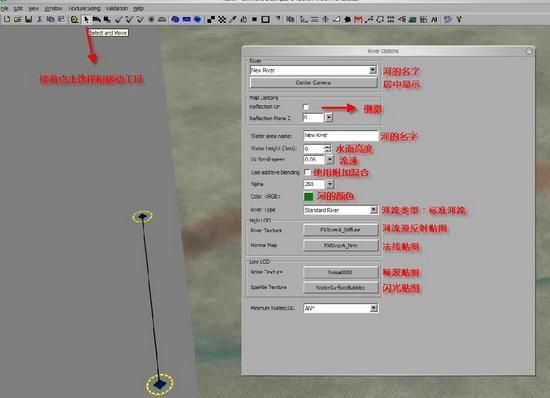
Task: Enable the Reflection On checkbox
Action: [306, 107]
